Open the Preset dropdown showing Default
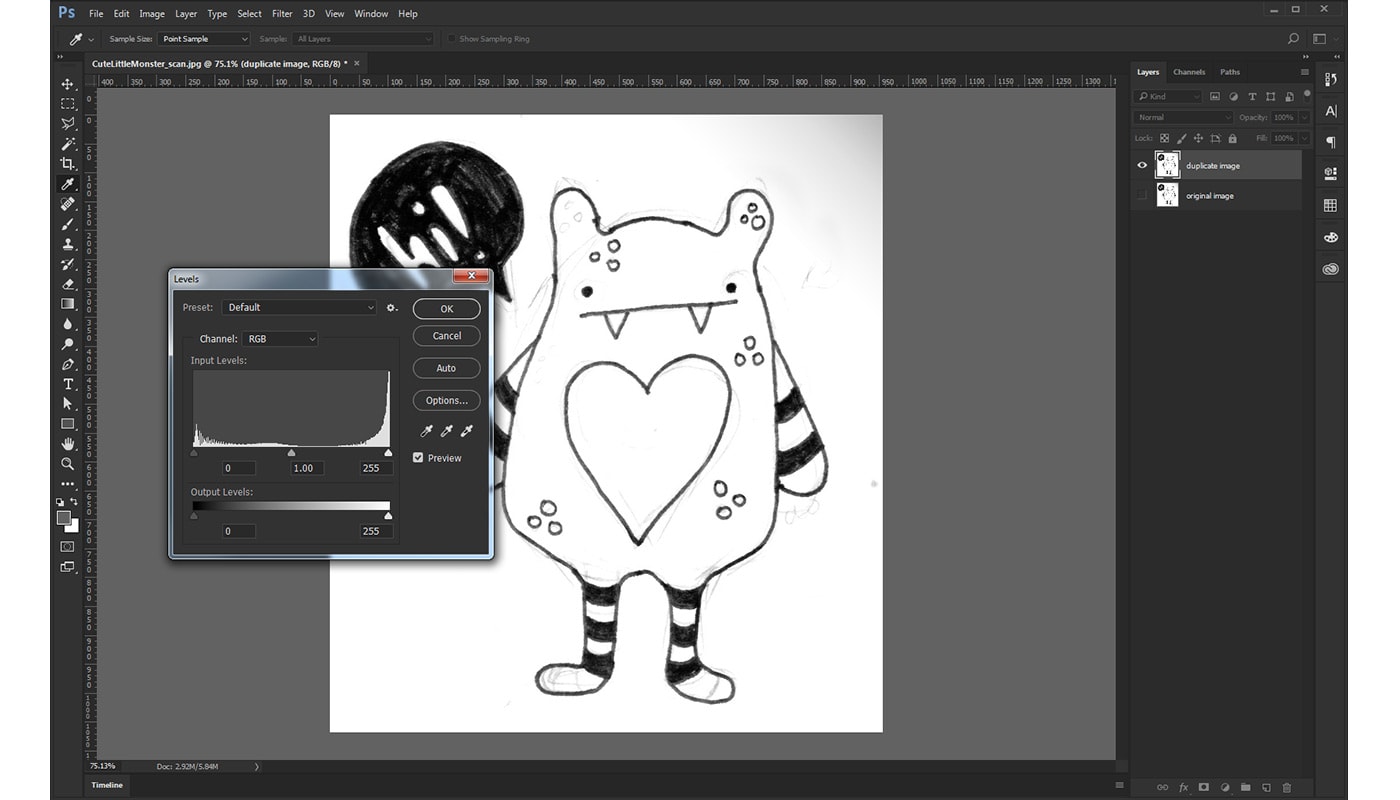The width and height of the screenshot is (1400, 800). pyautogui.click(x=300, y=308)
